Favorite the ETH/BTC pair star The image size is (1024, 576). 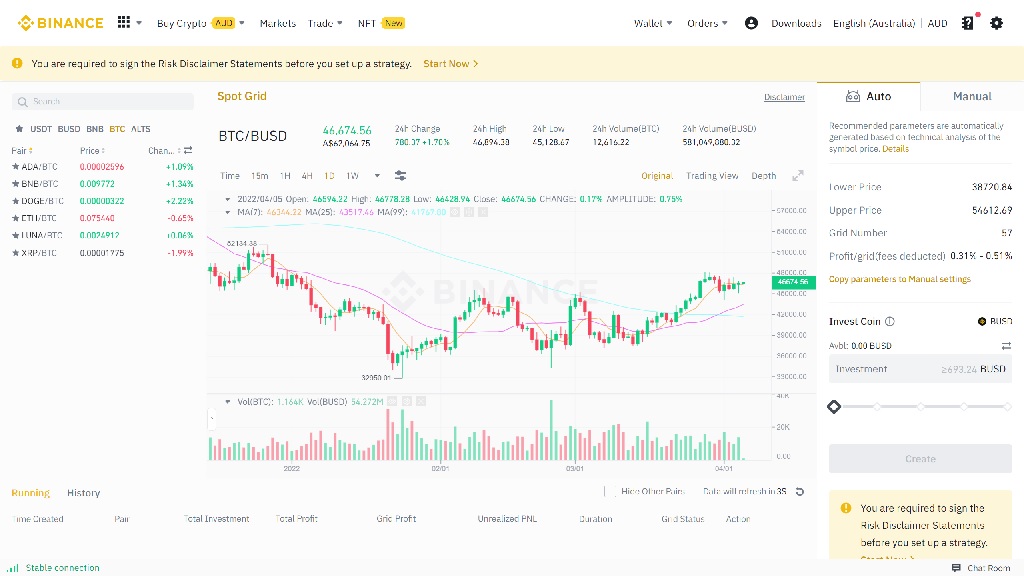(x=16, y=218)
